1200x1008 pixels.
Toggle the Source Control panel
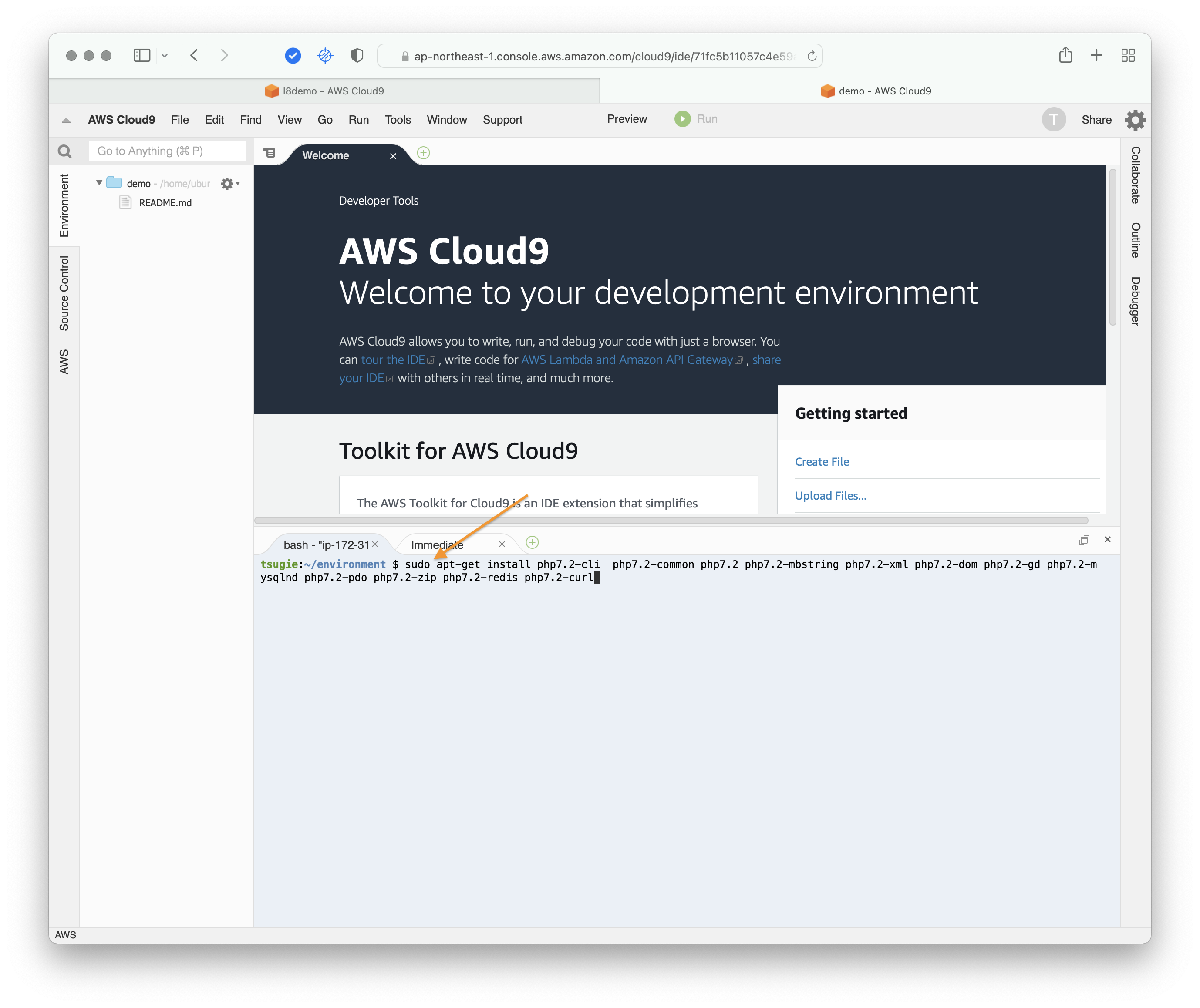pyautogui.click(x=64, y=293)
